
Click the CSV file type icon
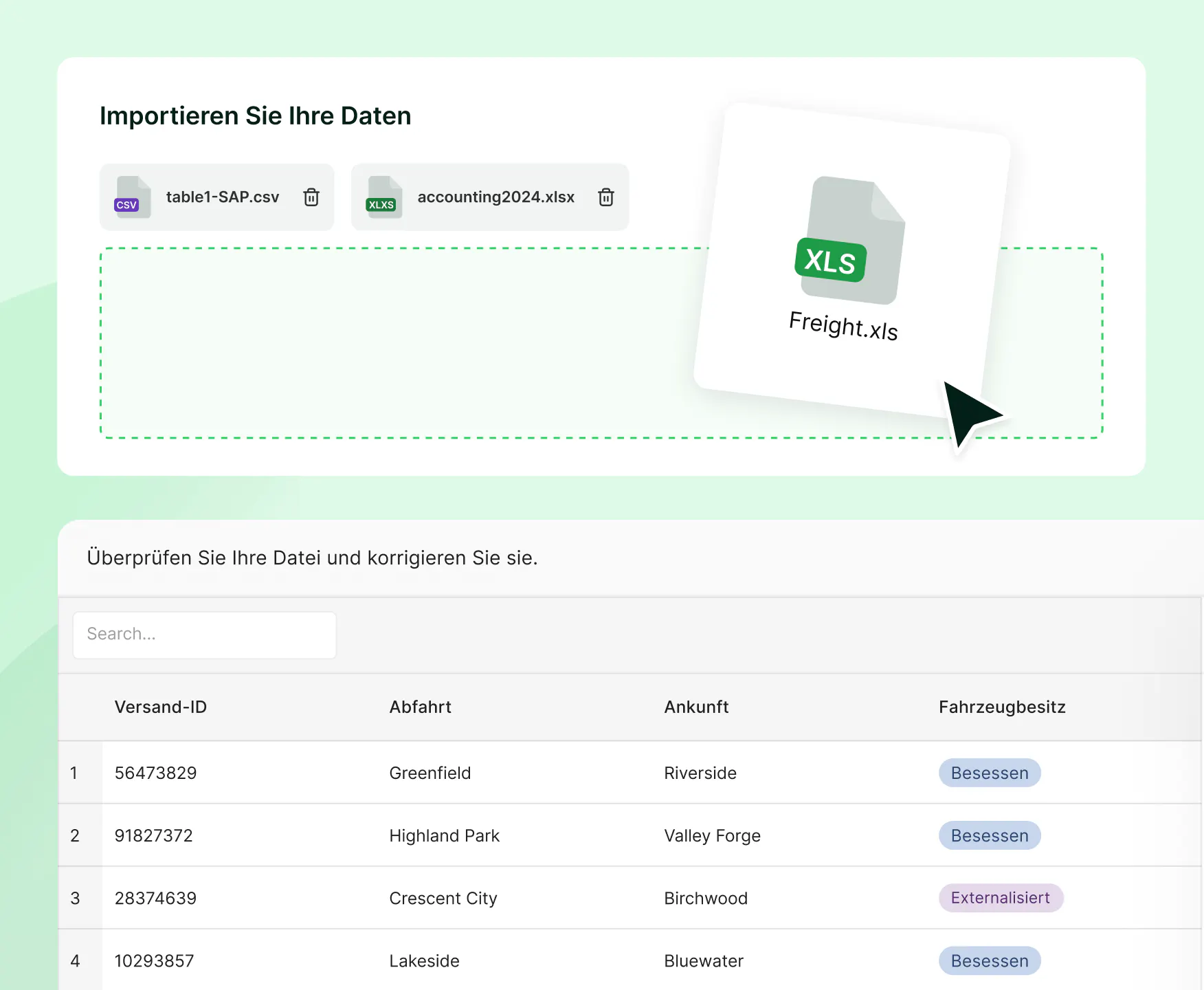[x=132, y=197]
